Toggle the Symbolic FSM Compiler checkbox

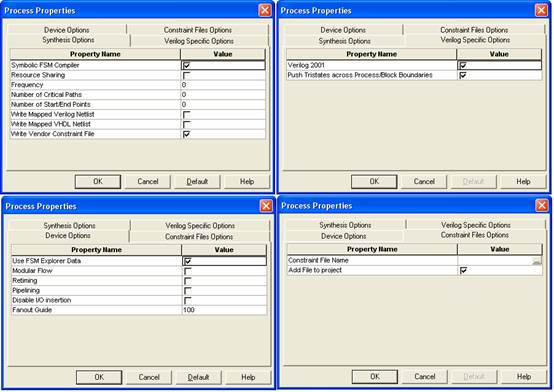tap(187, 65)
